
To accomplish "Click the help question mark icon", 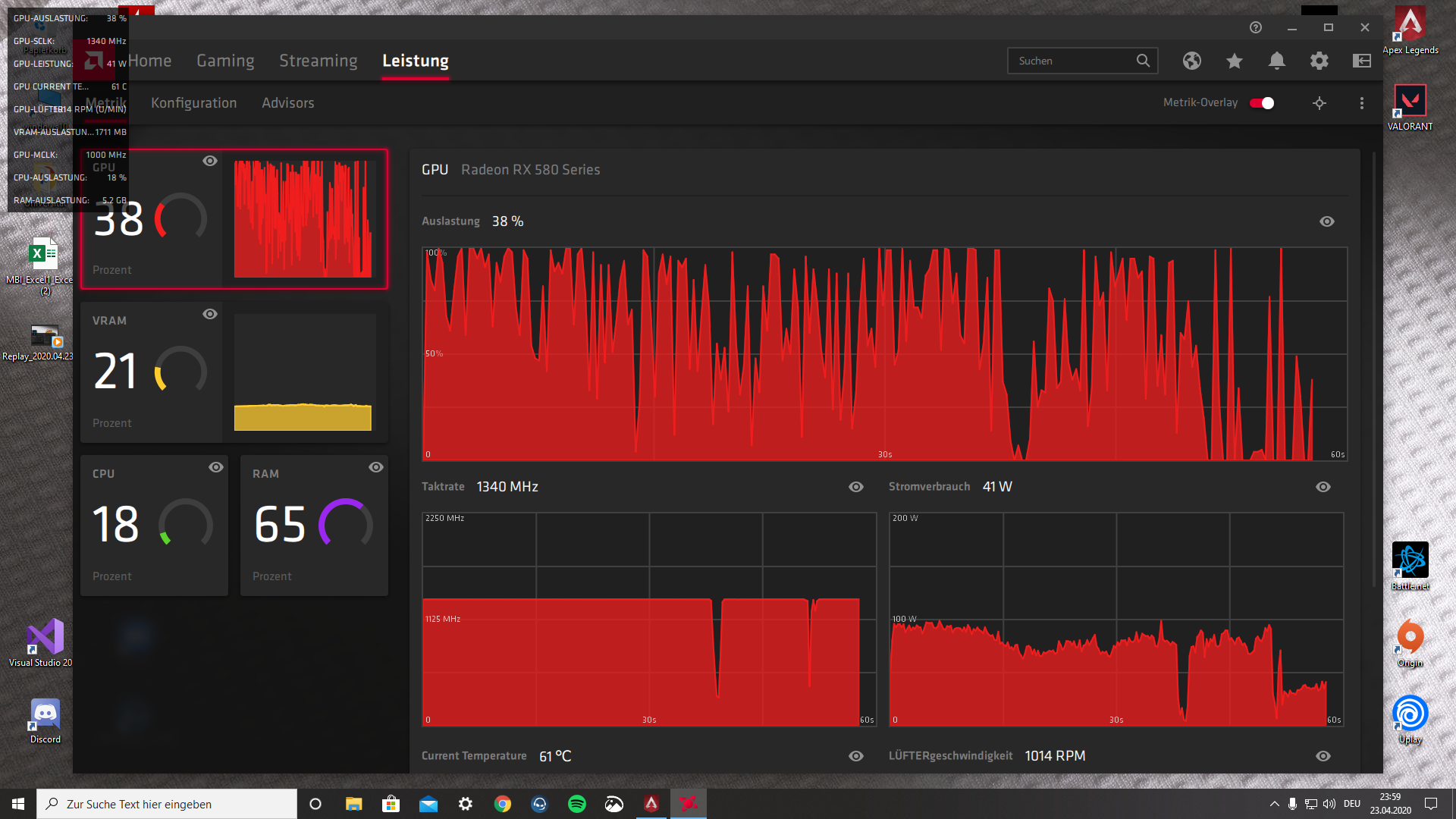I will click(x=1256, y=27).
